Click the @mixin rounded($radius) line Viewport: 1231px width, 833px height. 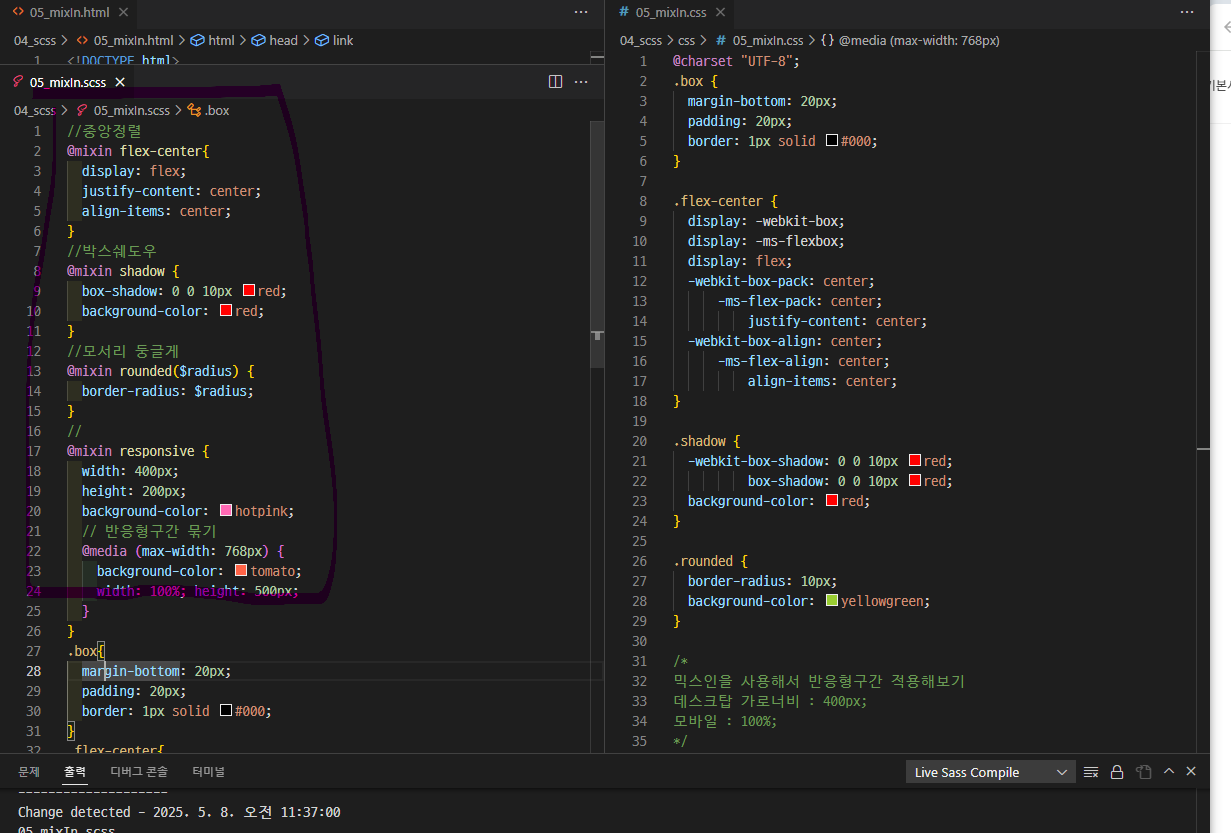(x=161, y=371)
